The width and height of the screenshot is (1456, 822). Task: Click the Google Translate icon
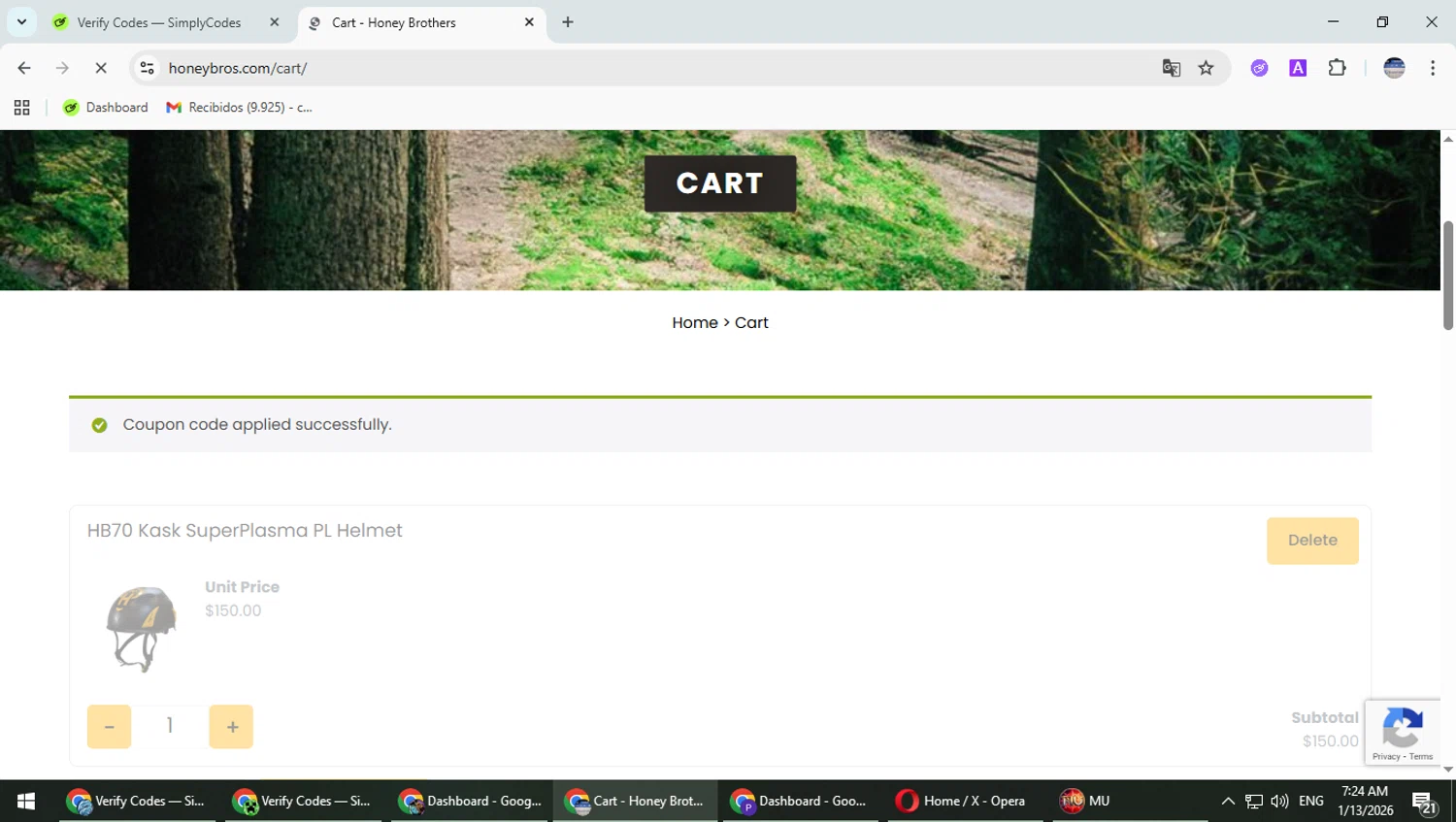pyautogui.click(x=1172, y=68)
